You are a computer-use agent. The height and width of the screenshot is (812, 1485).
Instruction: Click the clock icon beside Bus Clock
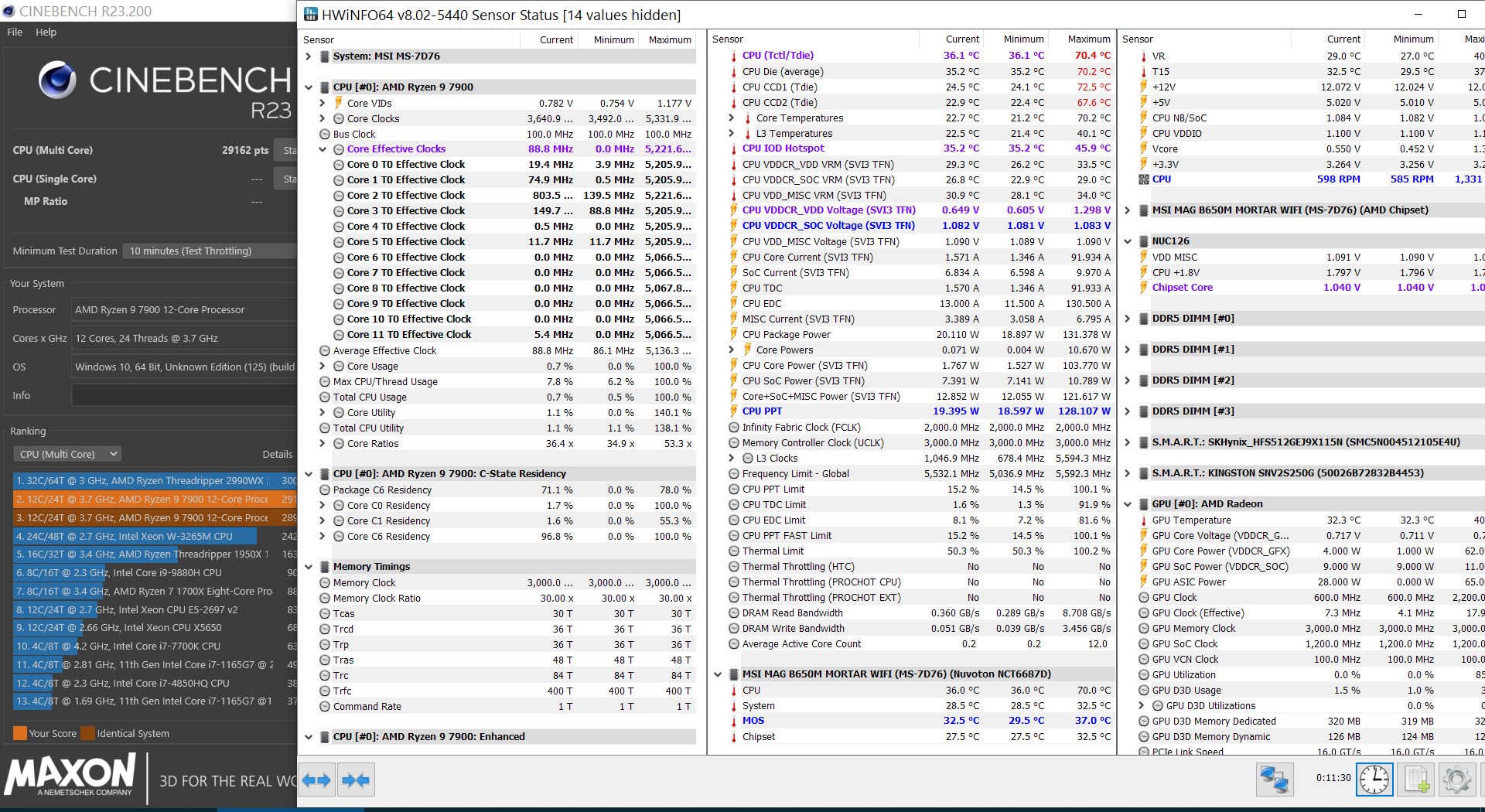[x=325, y=134]
